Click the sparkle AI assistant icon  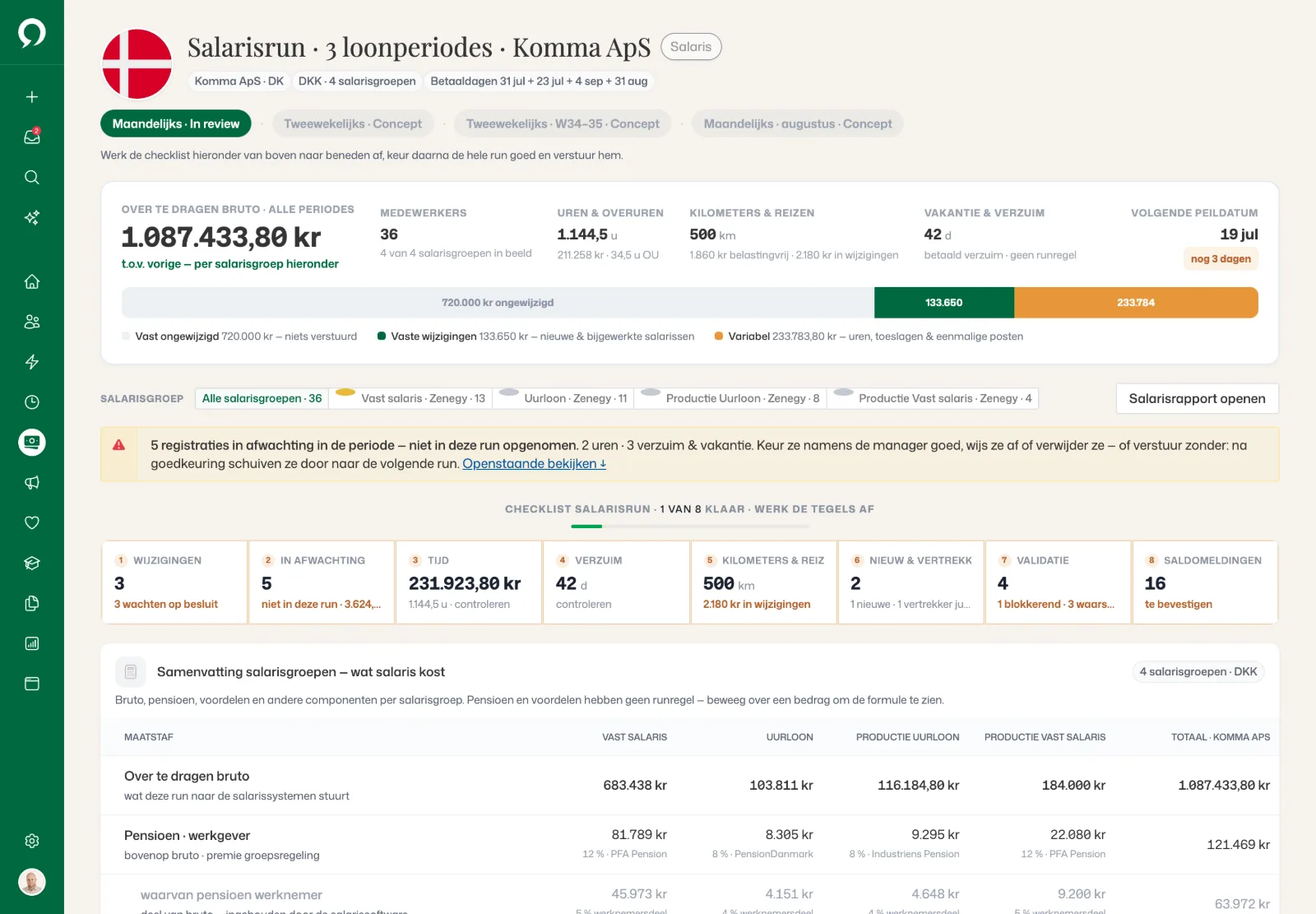(32, 217)
